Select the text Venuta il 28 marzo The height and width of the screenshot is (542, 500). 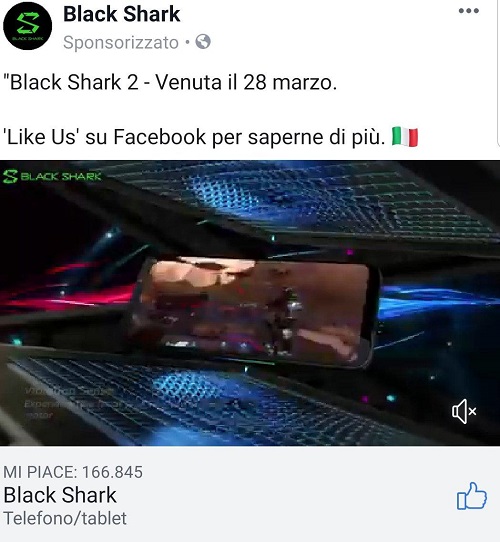(246, 83)
